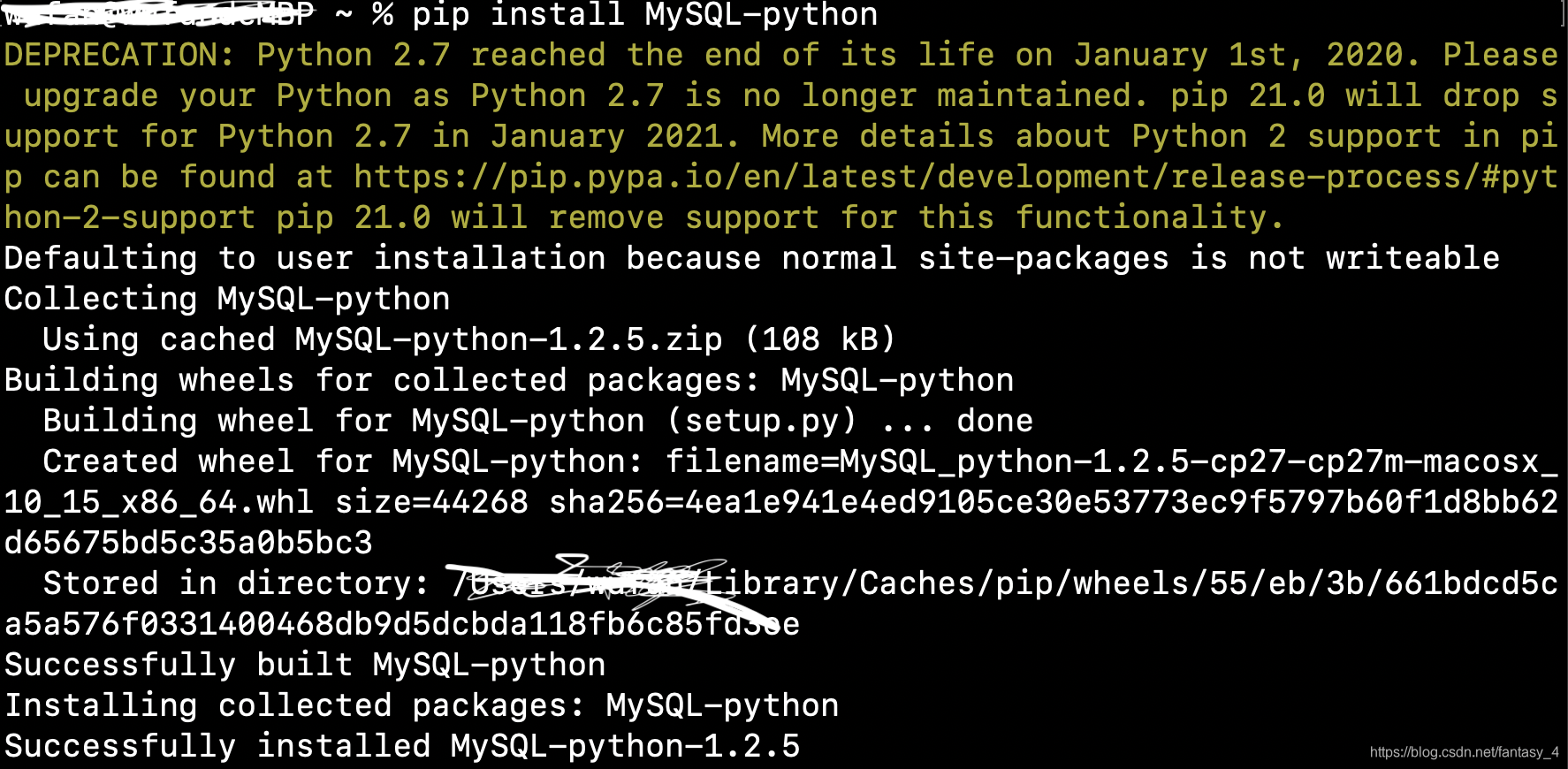
Task: Click the 'Installing collected packages: MySQL-python' line
Action: click(x=422, y=705)
